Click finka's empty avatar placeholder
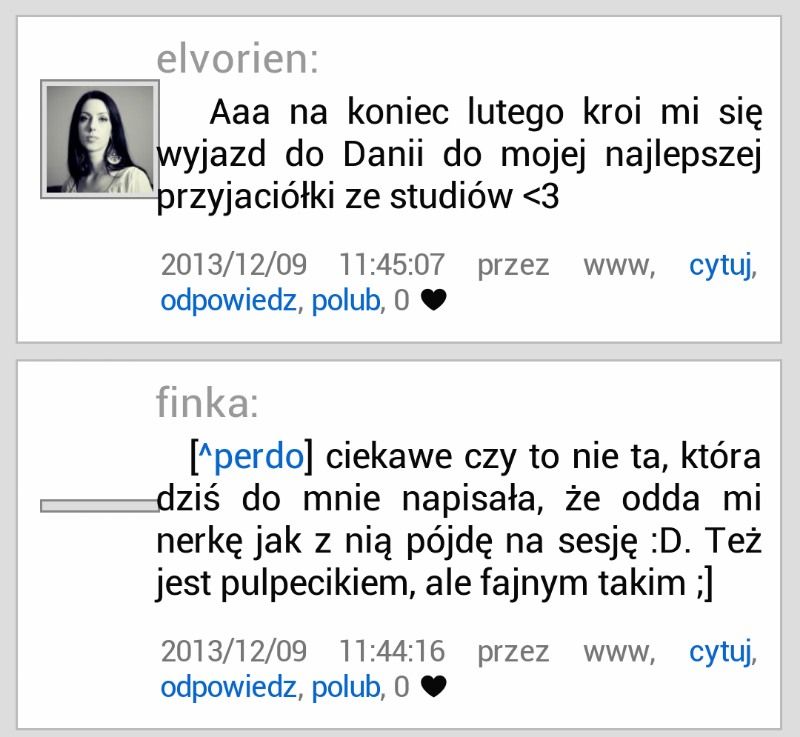800x737 pixels. click(x=100, y=505)
